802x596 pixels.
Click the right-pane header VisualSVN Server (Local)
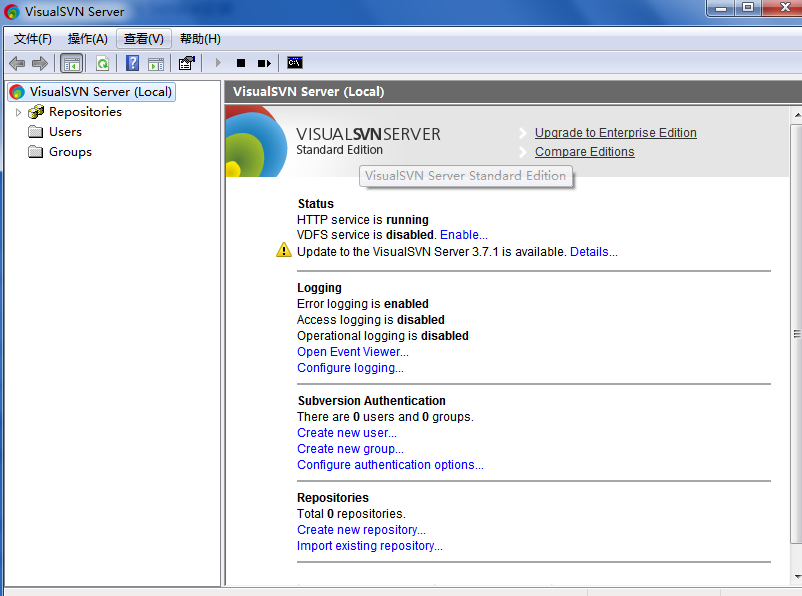point(308,92)
